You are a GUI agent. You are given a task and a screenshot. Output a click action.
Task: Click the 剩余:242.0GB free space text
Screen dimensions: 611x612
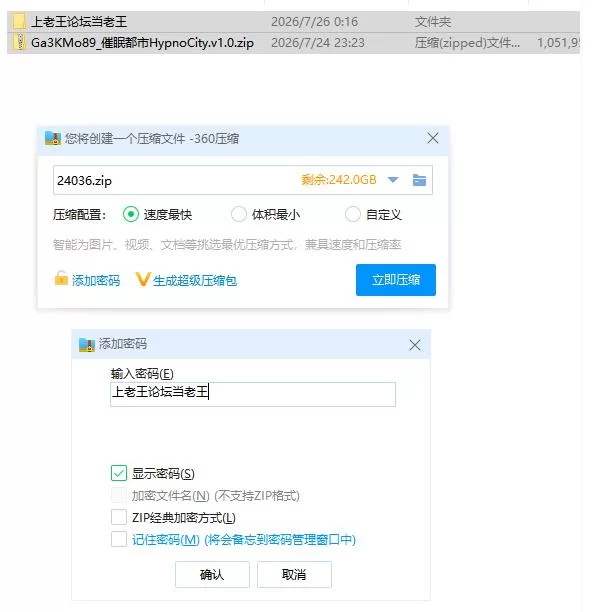(x=338, y=180)
